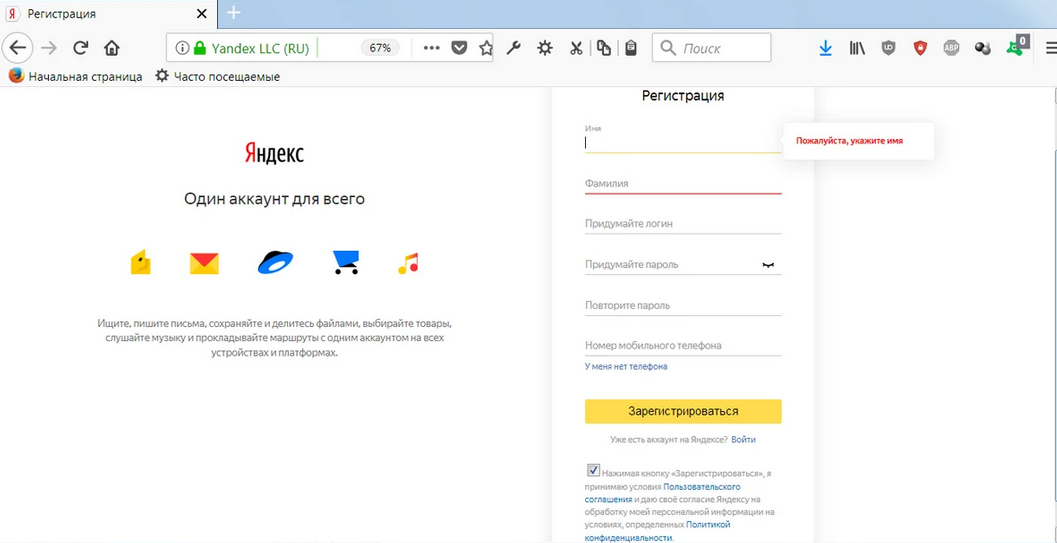Focus the Повторите пароль field
The image size is (1057, 543).
[683, 305]
